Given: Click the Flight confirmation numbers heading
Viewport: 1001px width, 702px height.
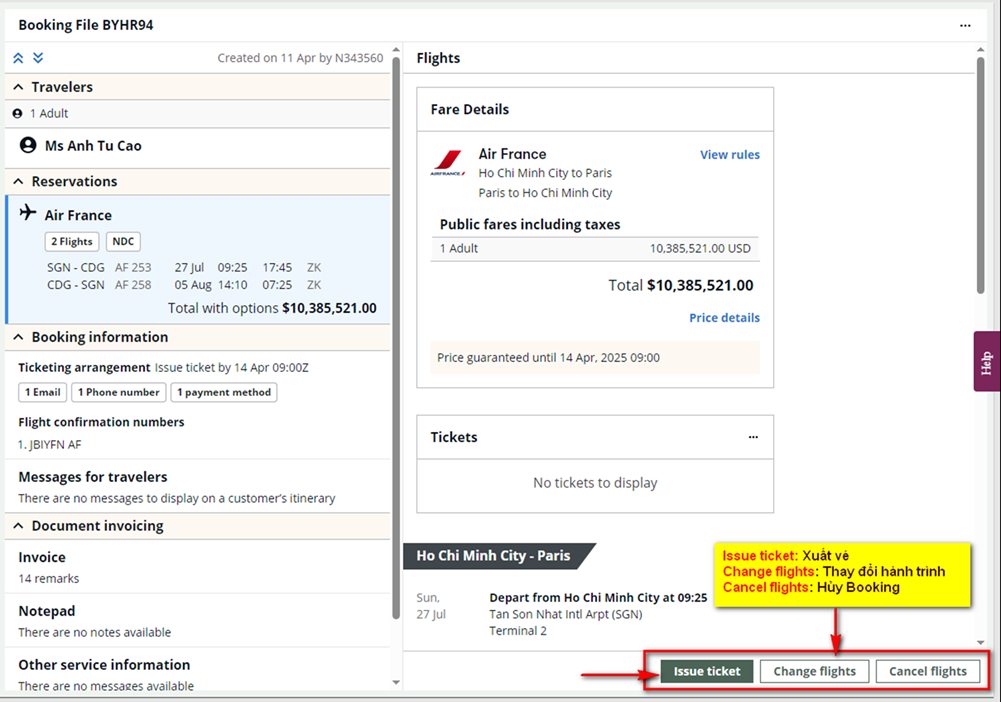Looking at the screenshot, I should coord(102,422).
